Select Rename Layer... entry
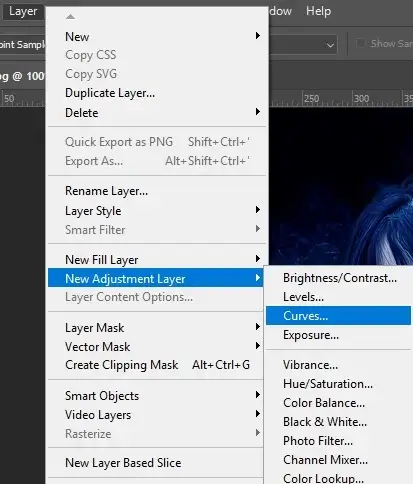 (157, 191)
